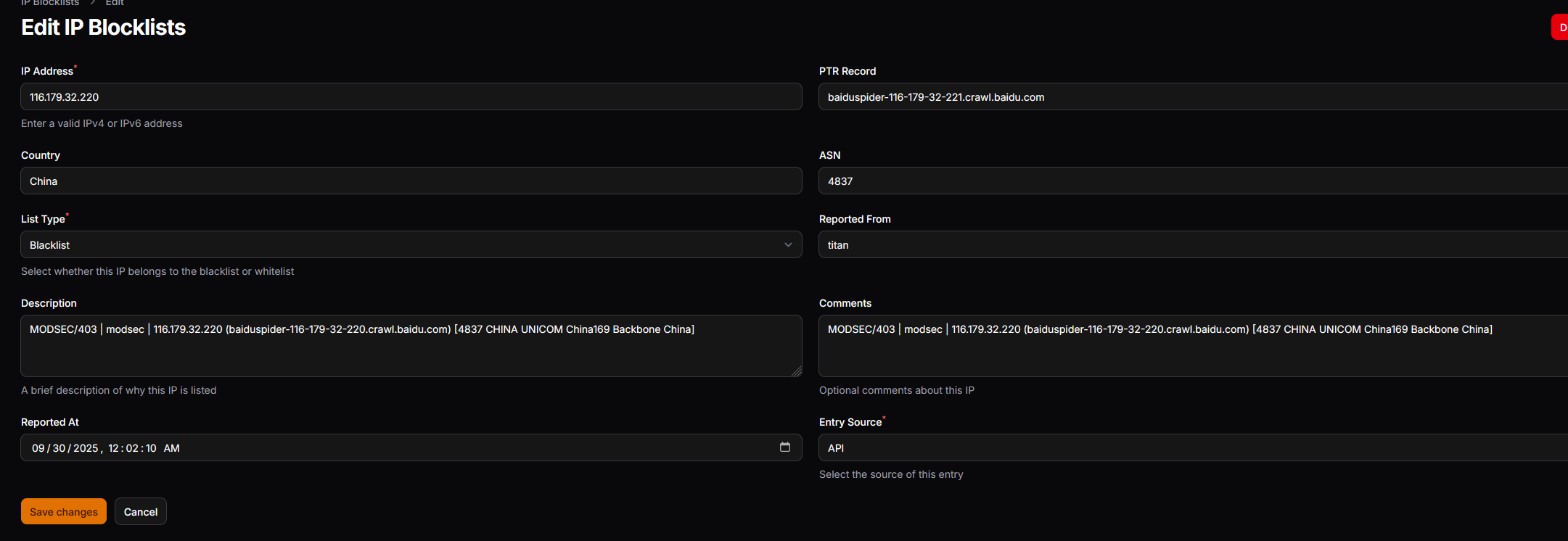This screenshot has width=1568, height=541.
Task: Click the Save changes button
Action: click(x=64, y=512)
